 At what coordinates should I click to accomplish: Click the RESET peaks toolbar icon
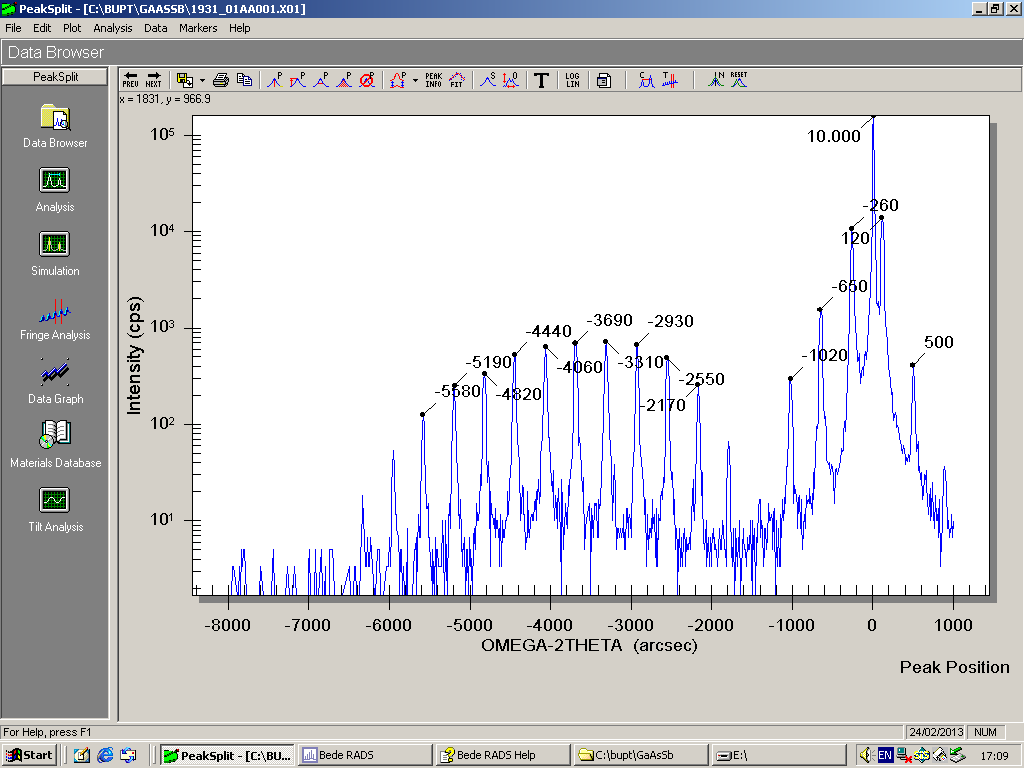tap(739, 80)
